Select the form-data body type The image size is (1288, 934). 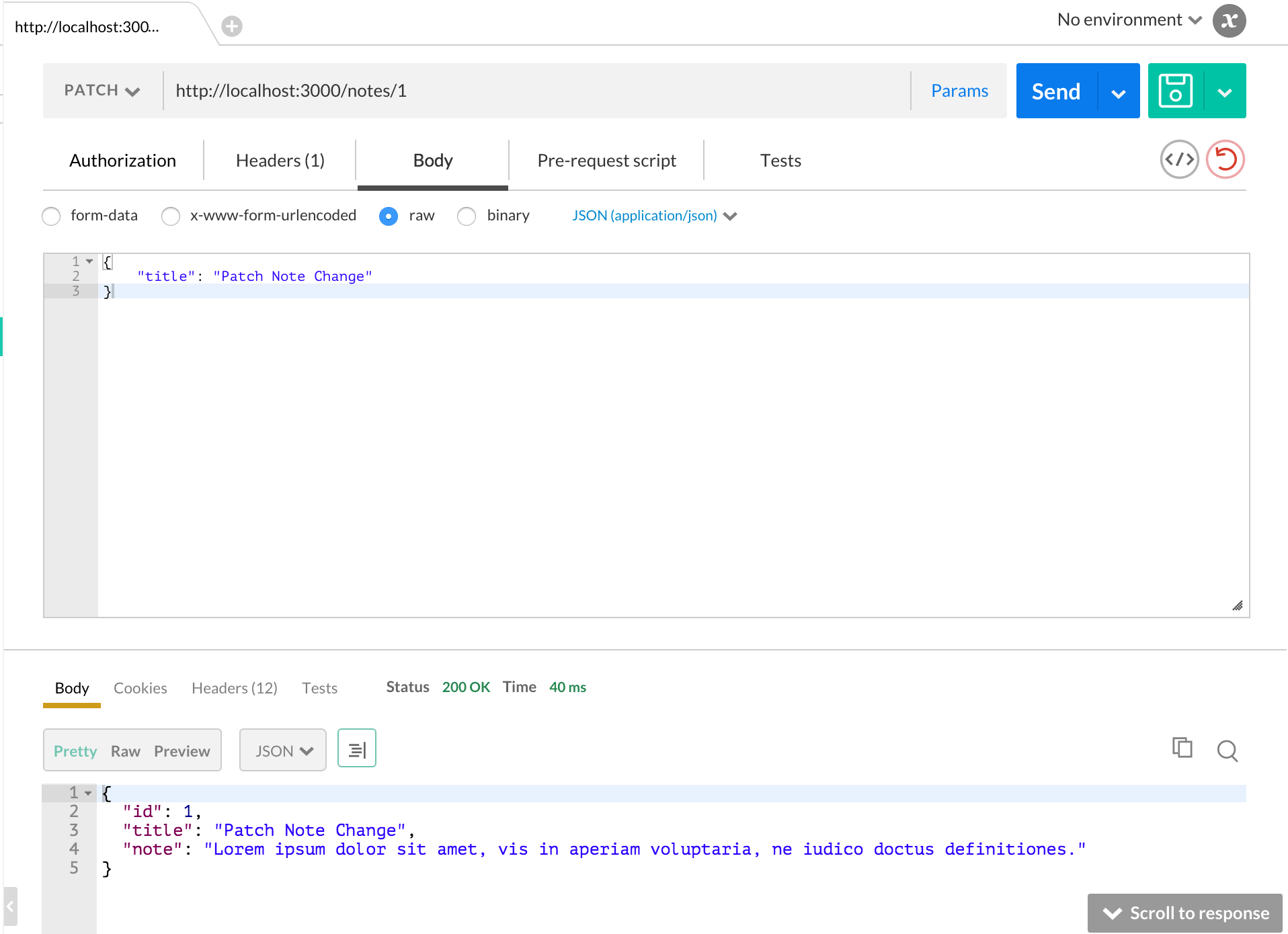click(x=51, y=216)
